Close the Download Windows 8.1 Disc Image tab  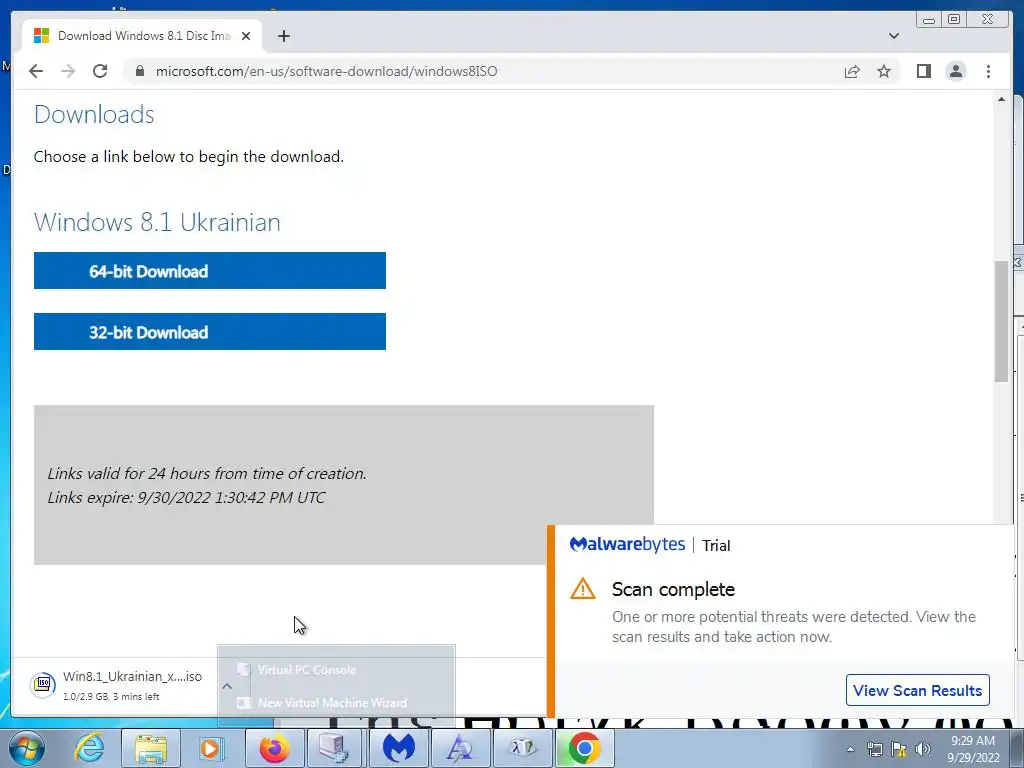coord(246,36)
